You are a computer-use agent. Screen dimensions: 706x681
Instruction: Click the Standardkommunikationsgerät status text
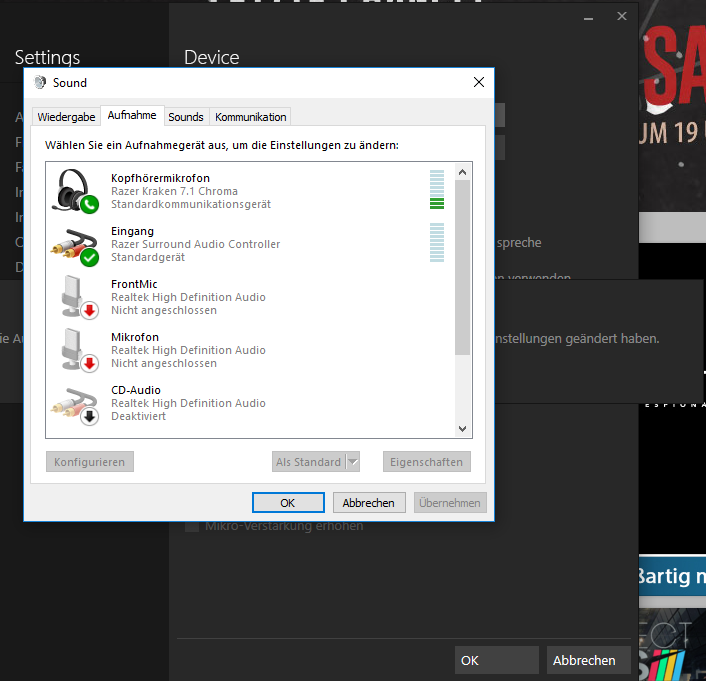(x=191, y=204)
